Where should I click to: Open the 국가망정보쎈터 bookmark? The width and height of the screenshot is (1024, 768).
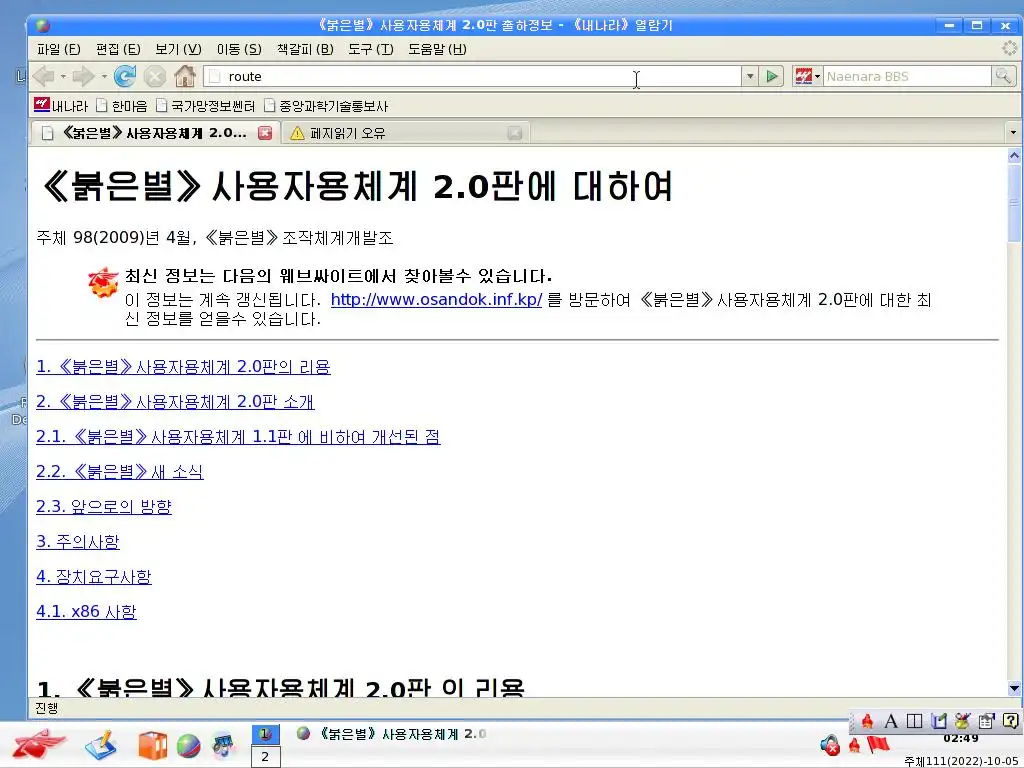(204, 105)
